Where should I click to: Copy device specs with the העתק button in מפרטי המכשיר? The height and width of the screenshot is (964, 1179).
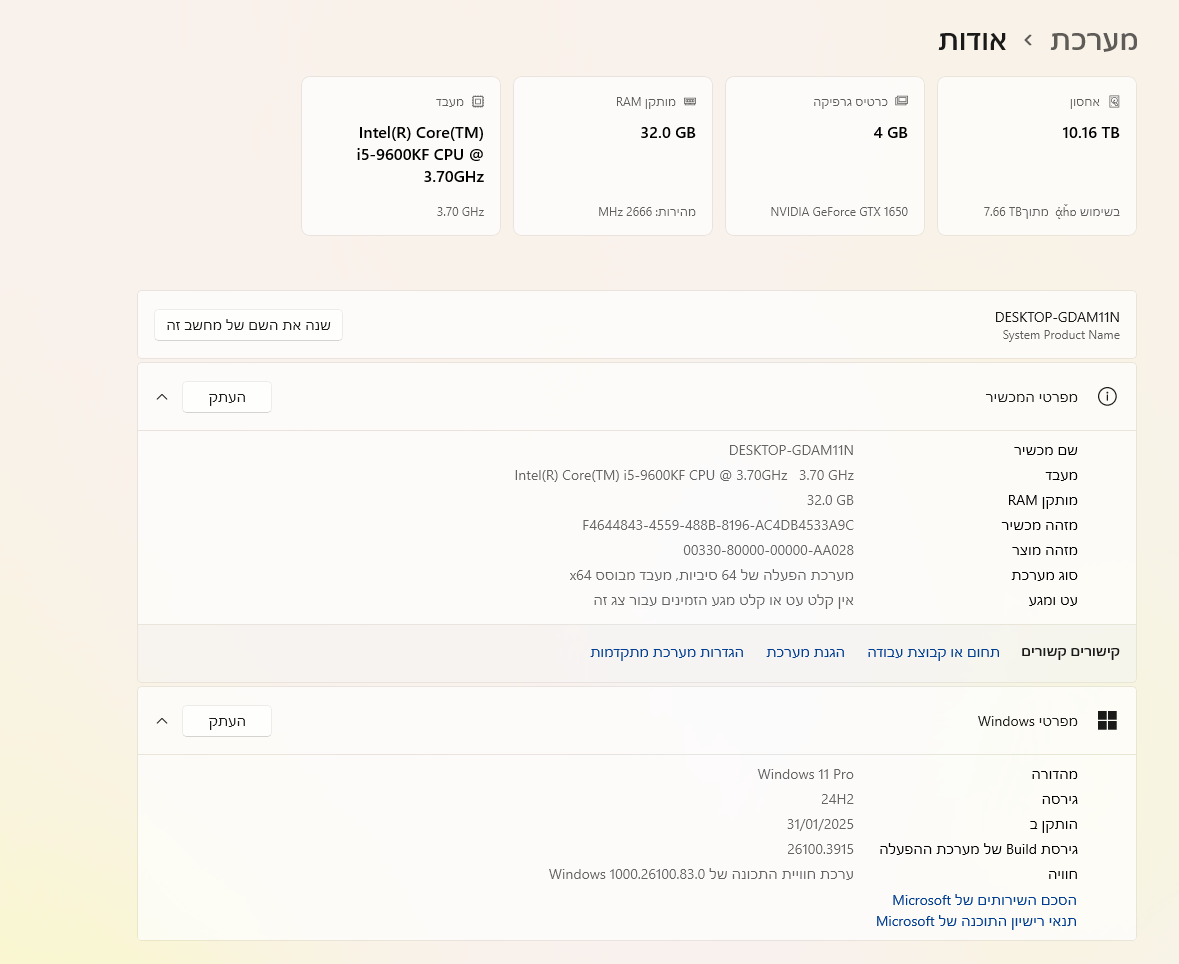pos(227,397)
